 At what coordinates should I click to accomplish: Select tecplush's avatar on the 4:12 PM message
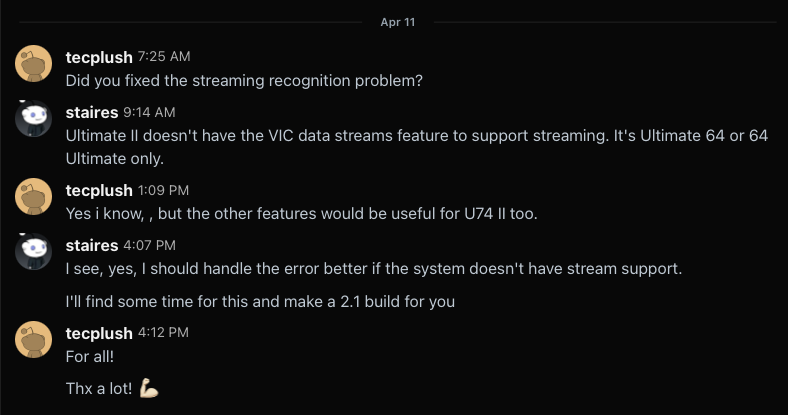tap(33, 341)
